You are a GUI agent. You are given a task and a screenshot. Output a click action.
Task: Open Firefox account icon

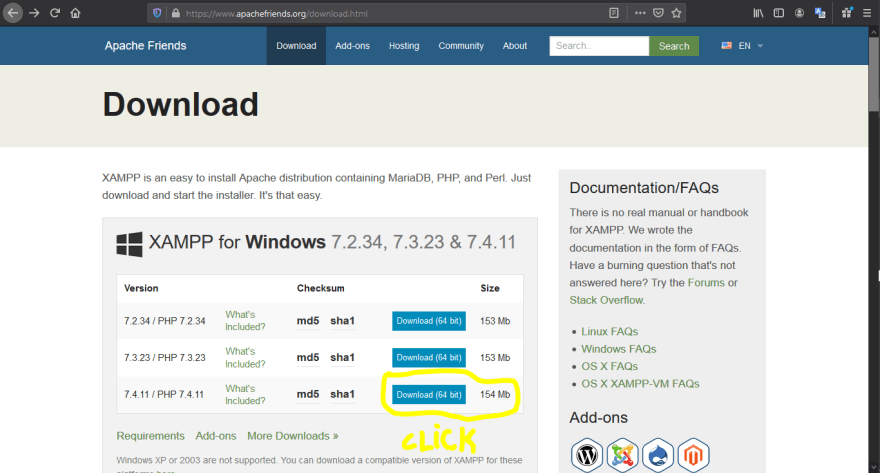click(x=799, y=13)
